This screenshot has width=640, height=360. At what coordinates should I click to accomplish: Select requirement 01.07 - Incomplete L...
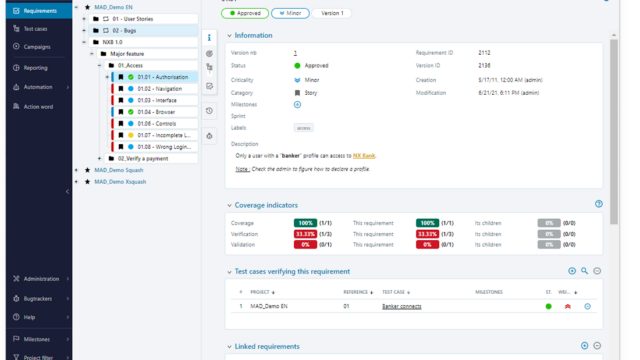(155, 135)
